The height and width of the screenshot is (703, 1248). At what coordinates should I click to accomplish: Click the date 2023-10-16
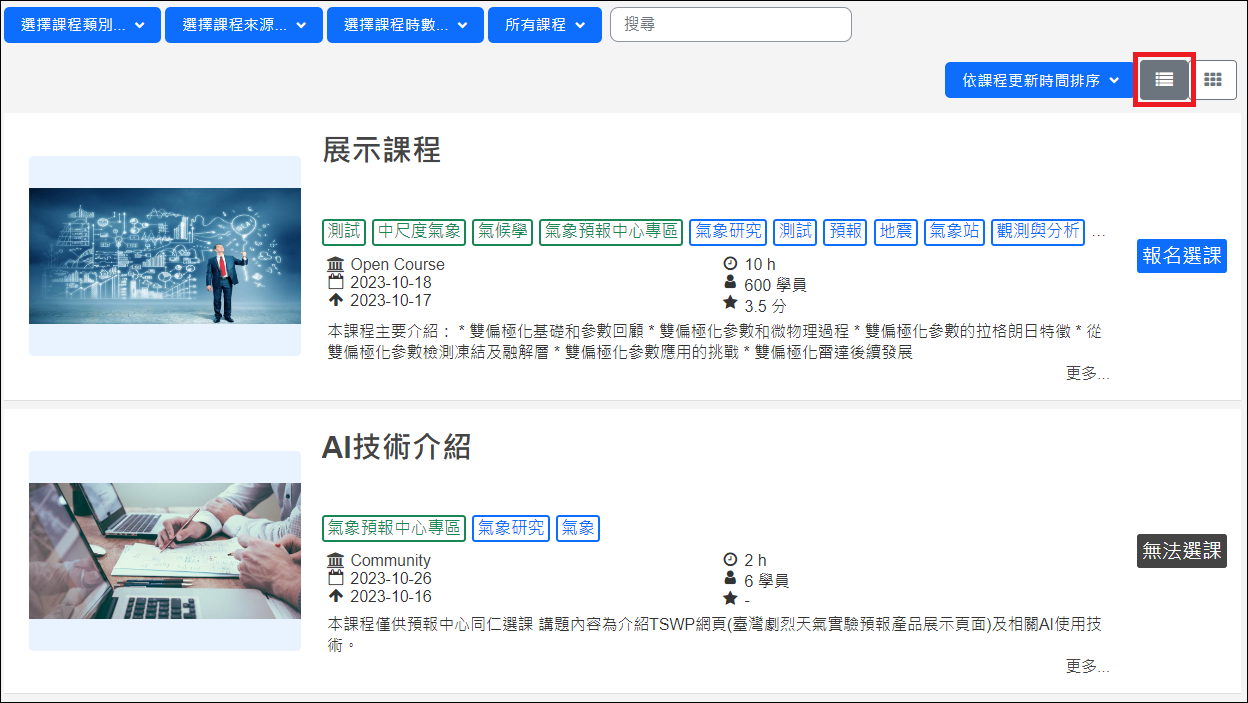[391, 596]
